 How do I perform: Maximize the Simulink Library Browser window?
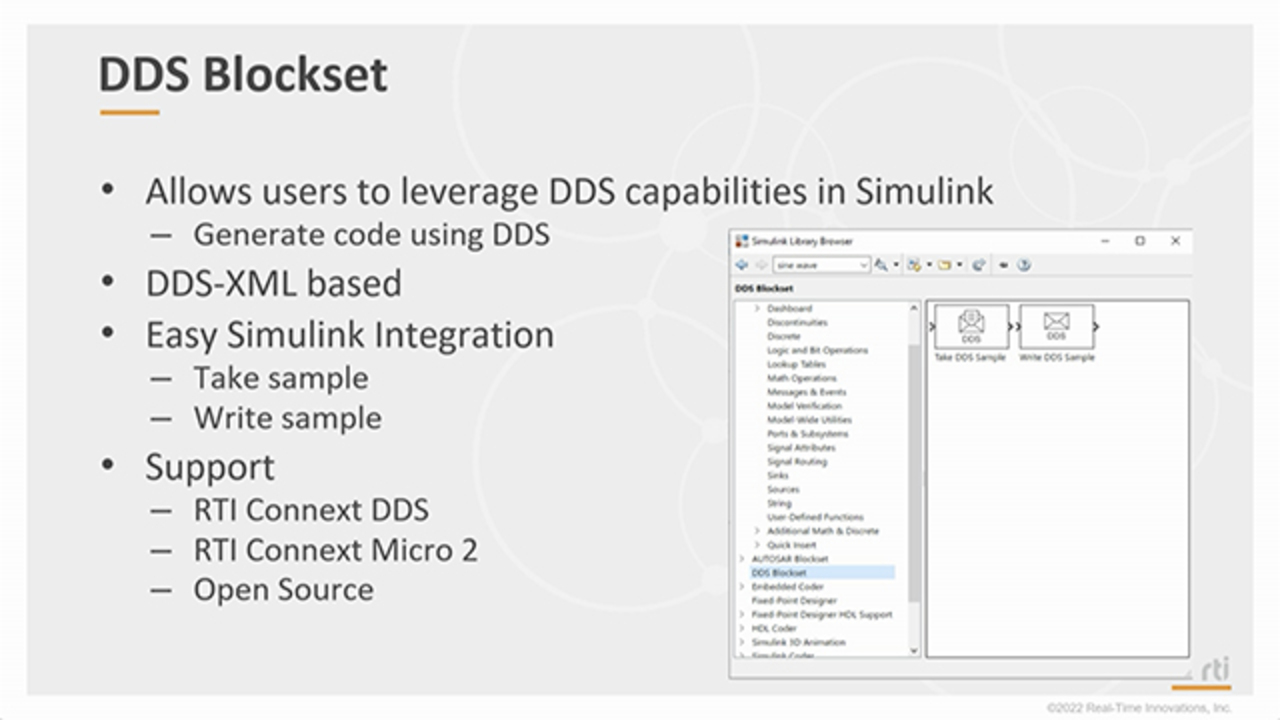(1139, 241)
